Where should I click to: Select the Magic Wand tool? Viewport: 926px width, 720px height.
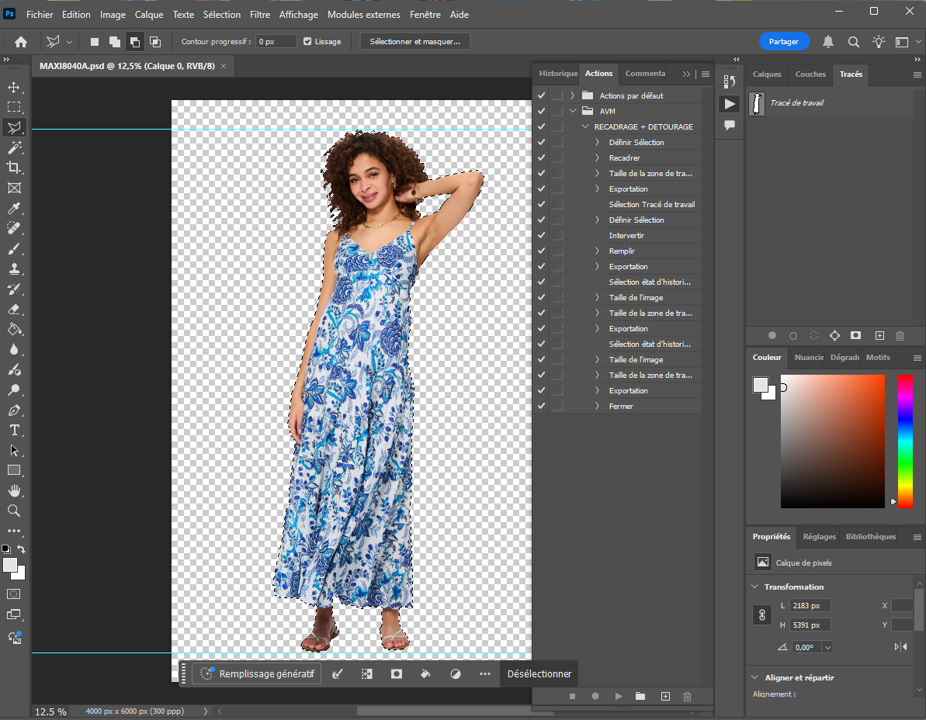coord(14,147)
